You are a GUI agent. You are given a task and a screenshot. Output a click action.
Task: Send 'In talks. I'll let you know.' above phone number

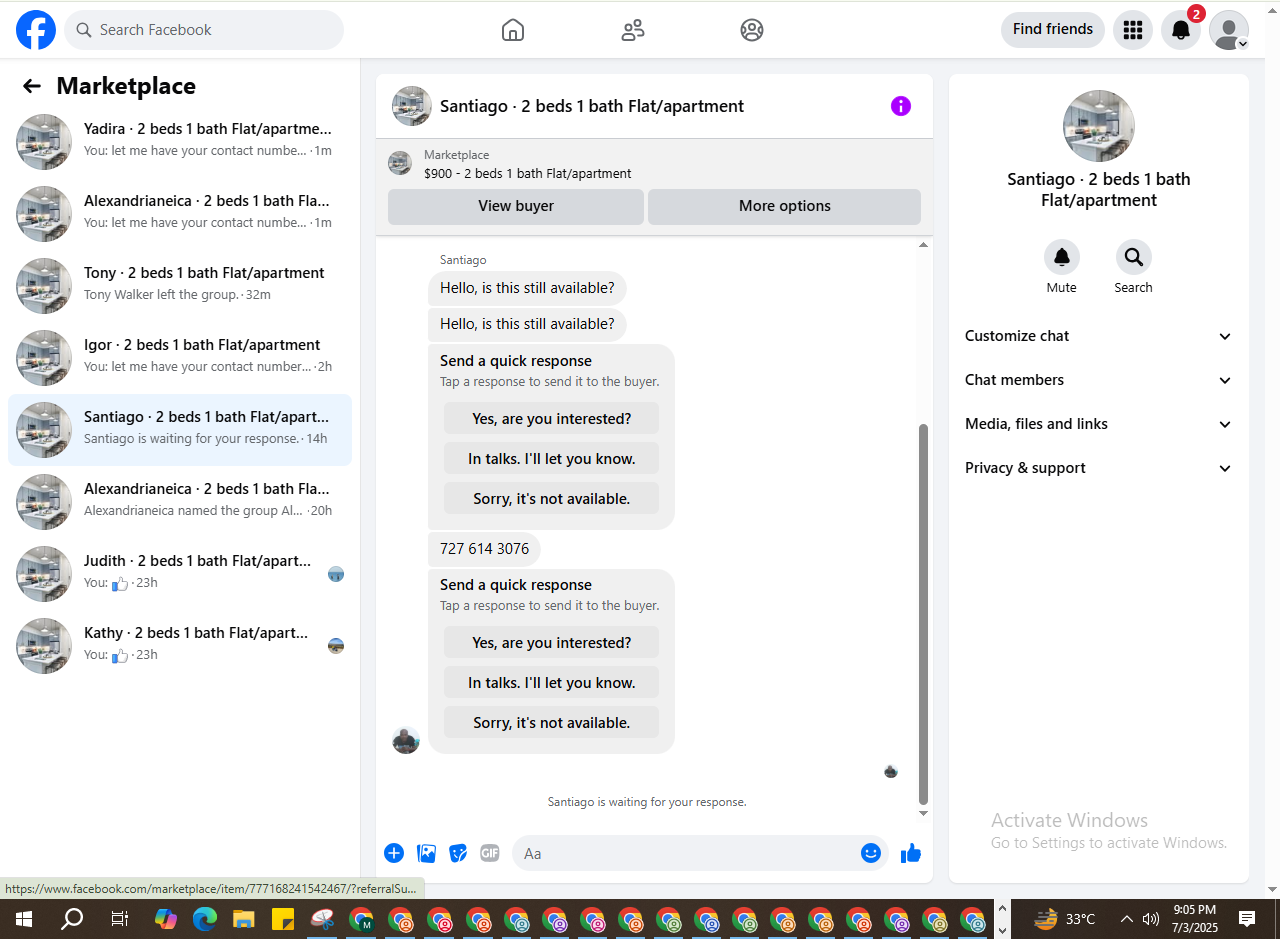(x=551, y=459)
